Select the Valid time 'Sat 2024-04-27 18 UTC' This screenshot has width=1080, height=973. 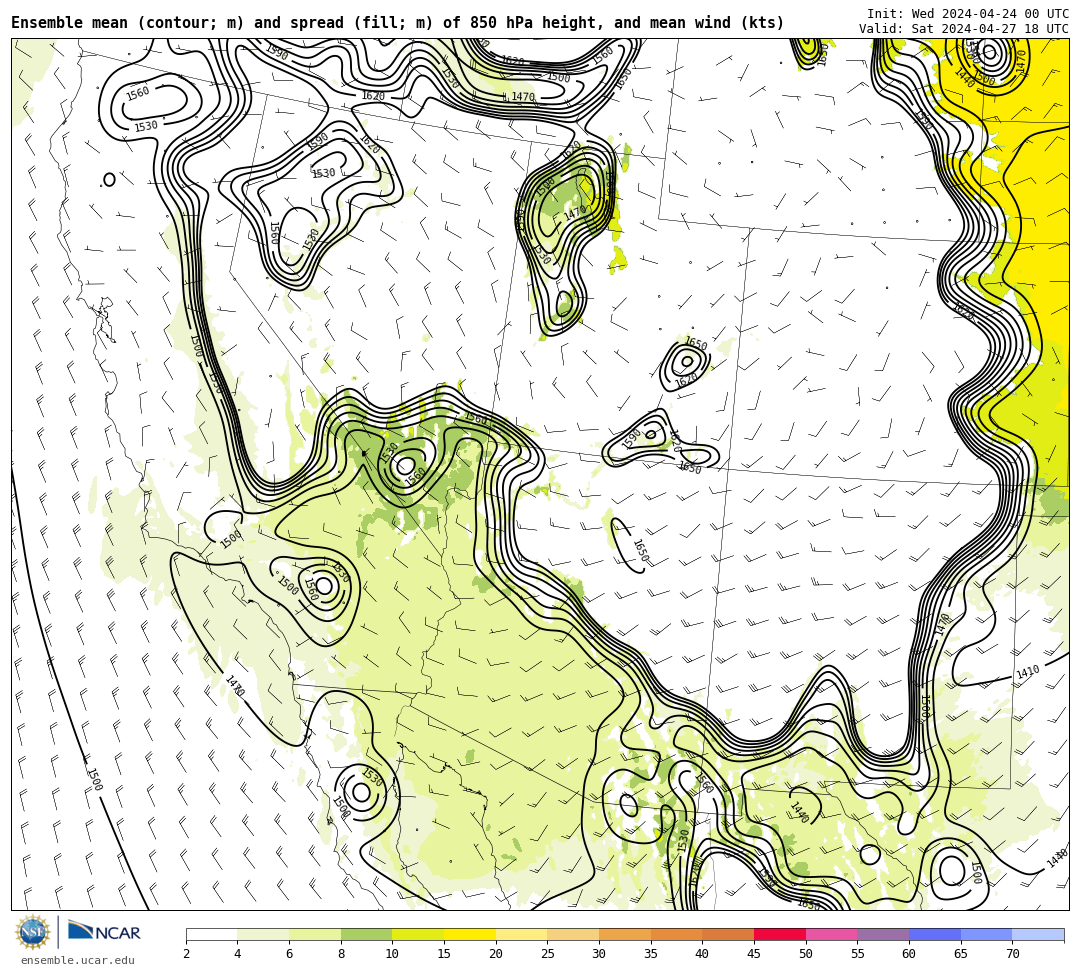pos(990,28)
